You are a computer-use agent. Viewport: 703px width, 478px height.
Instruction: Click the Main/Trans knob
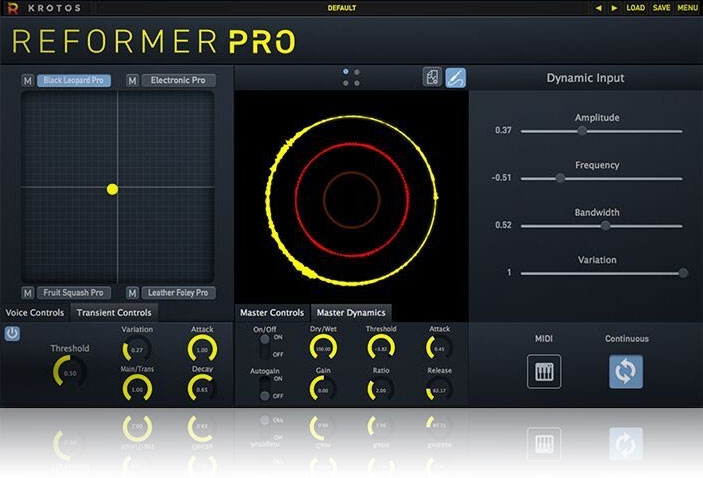click(137, 389)
